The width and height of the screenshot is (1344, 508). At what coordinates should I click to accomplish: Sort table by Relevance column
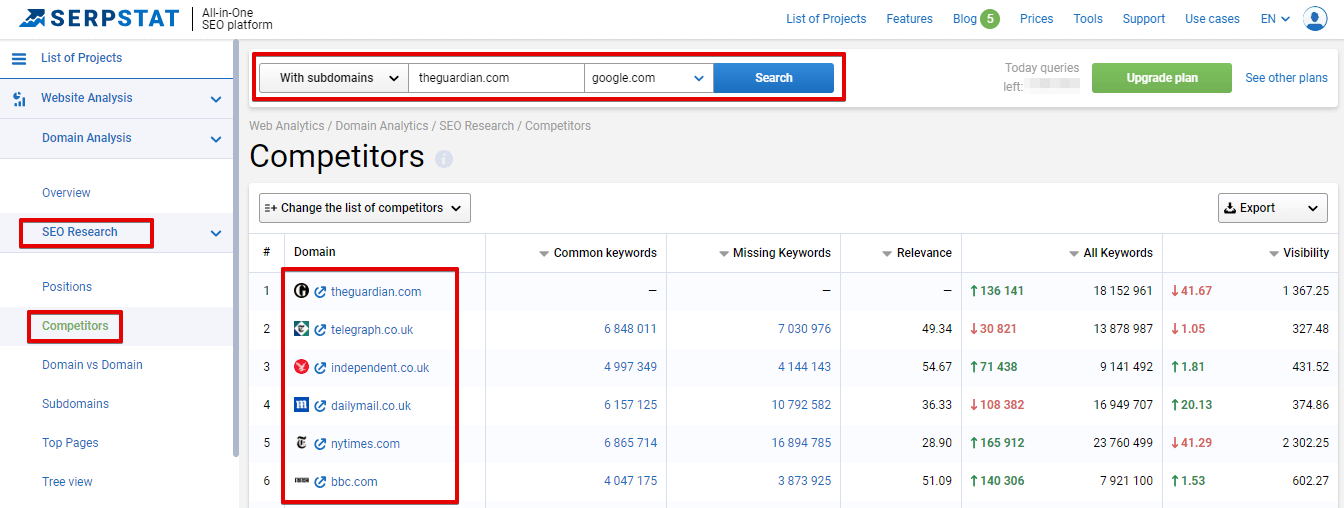(x=917, y=253)
